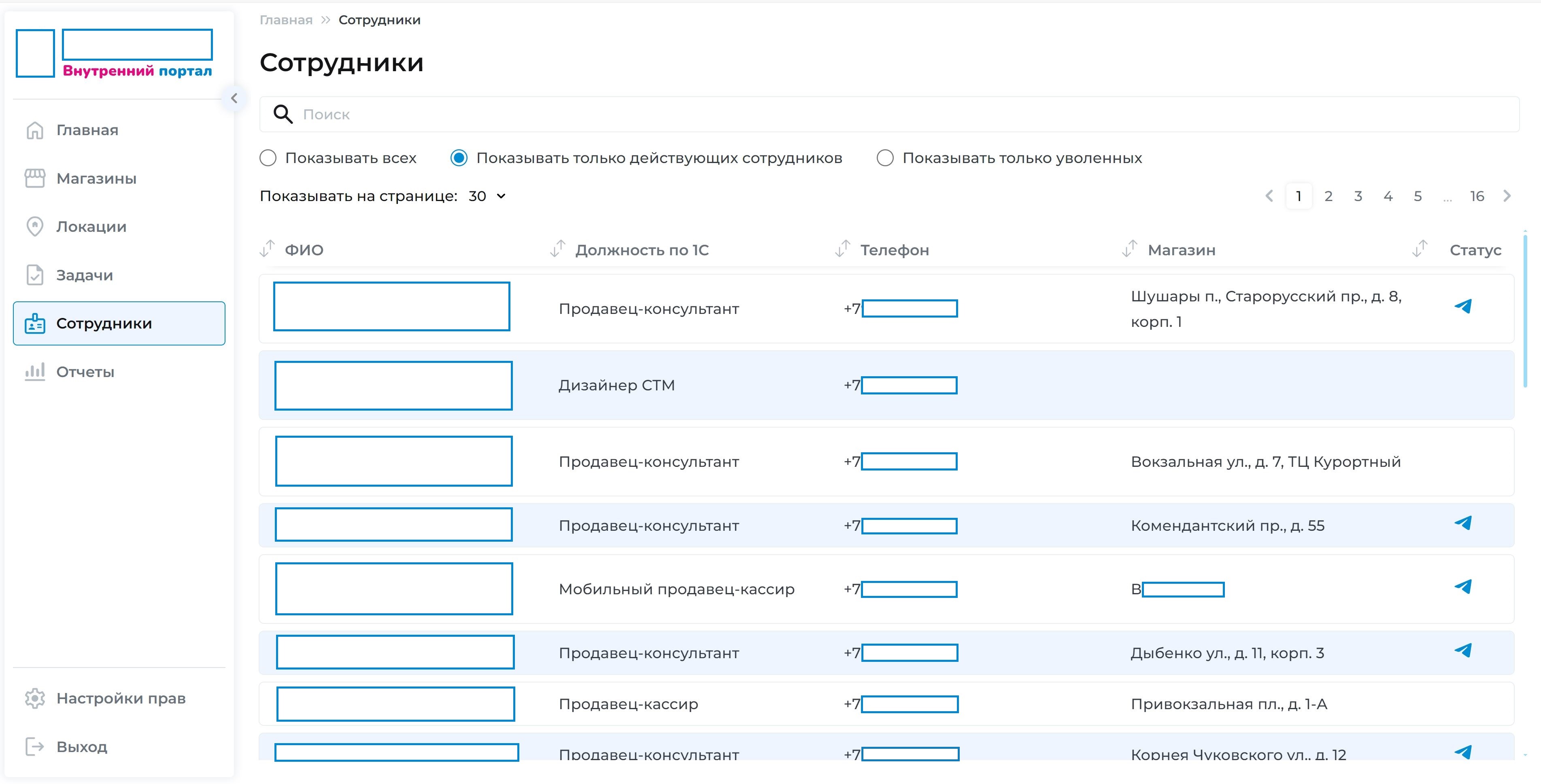Click Мобильный продавец-кассир position cell
The image size is (1541, 784).
[676, 589]
